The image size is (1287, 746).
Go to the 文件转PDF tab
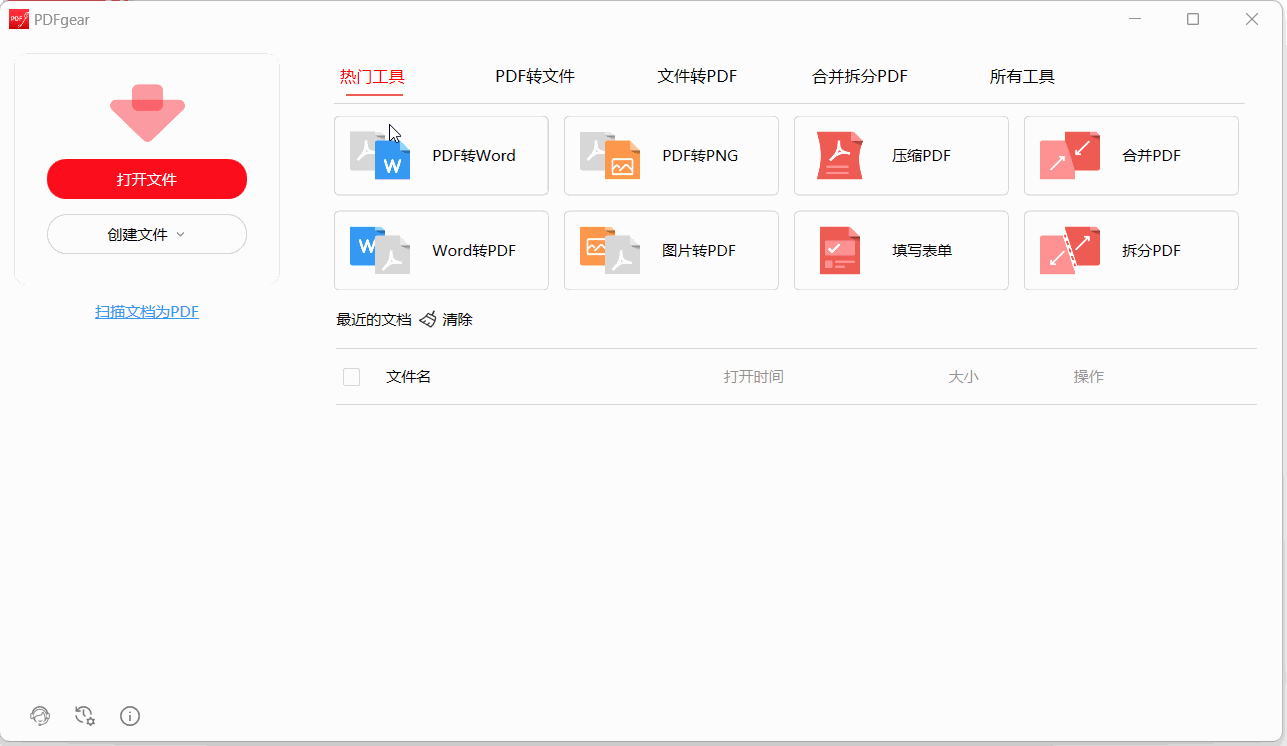click(x=697, y=77)
